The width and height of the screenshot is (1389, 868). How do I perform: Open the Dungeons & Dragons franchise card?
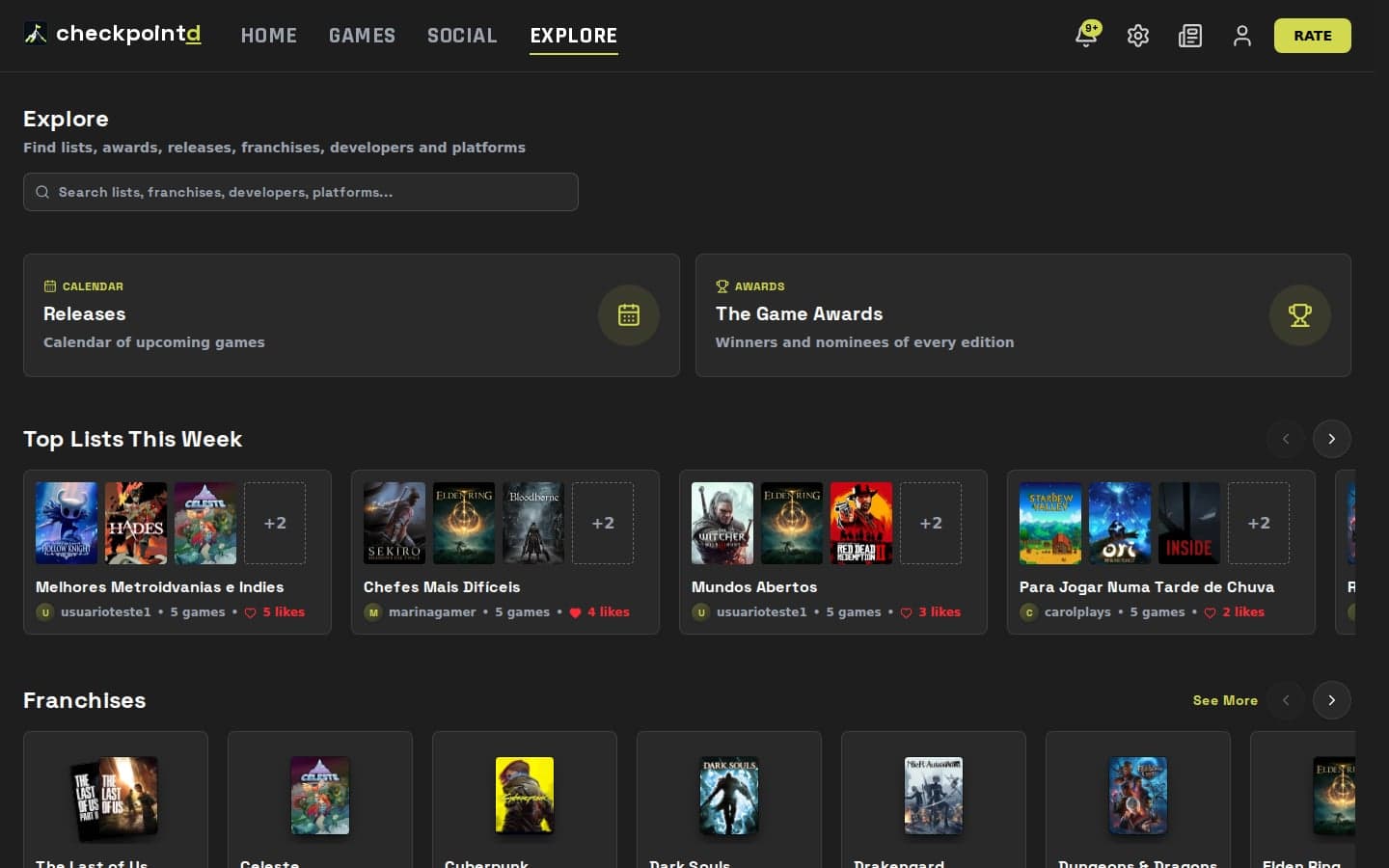coord(1138,800)
